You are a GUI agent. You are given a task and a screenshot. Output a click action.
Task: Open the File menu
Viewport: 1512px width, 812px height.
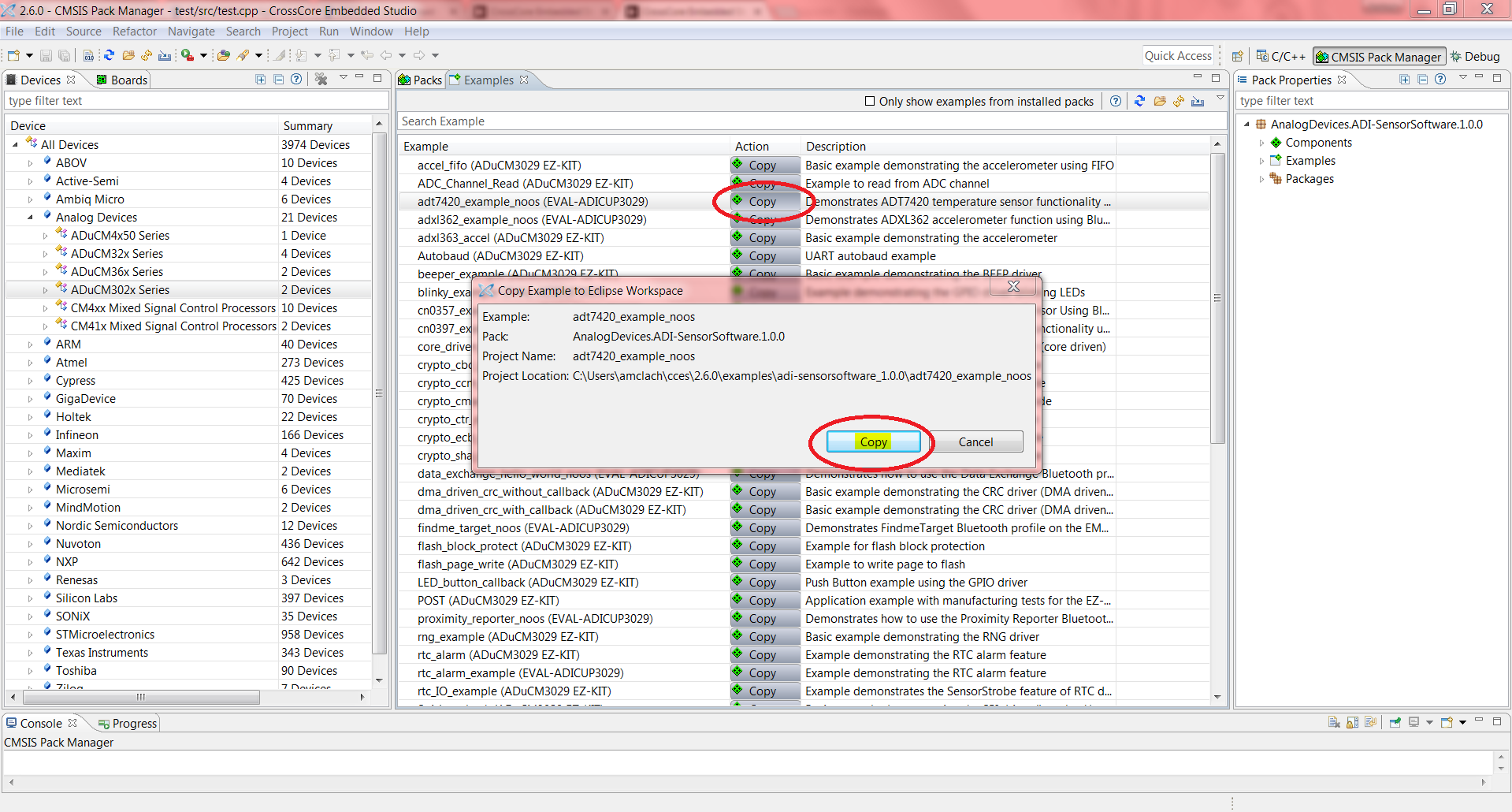coord(15,32)
